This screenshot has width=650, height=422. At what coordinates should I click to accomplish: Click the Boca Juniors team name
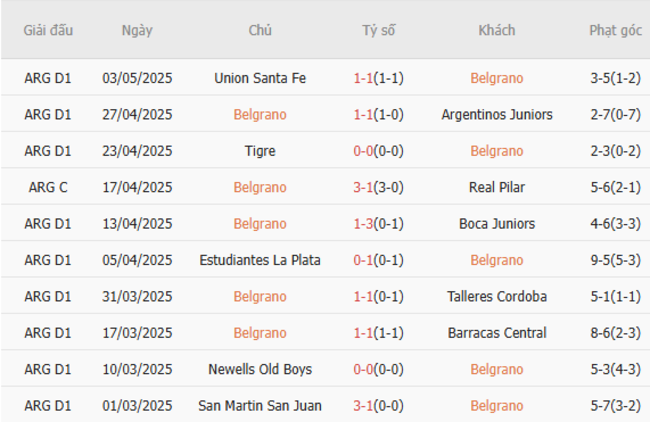click(x=496, y=224)
